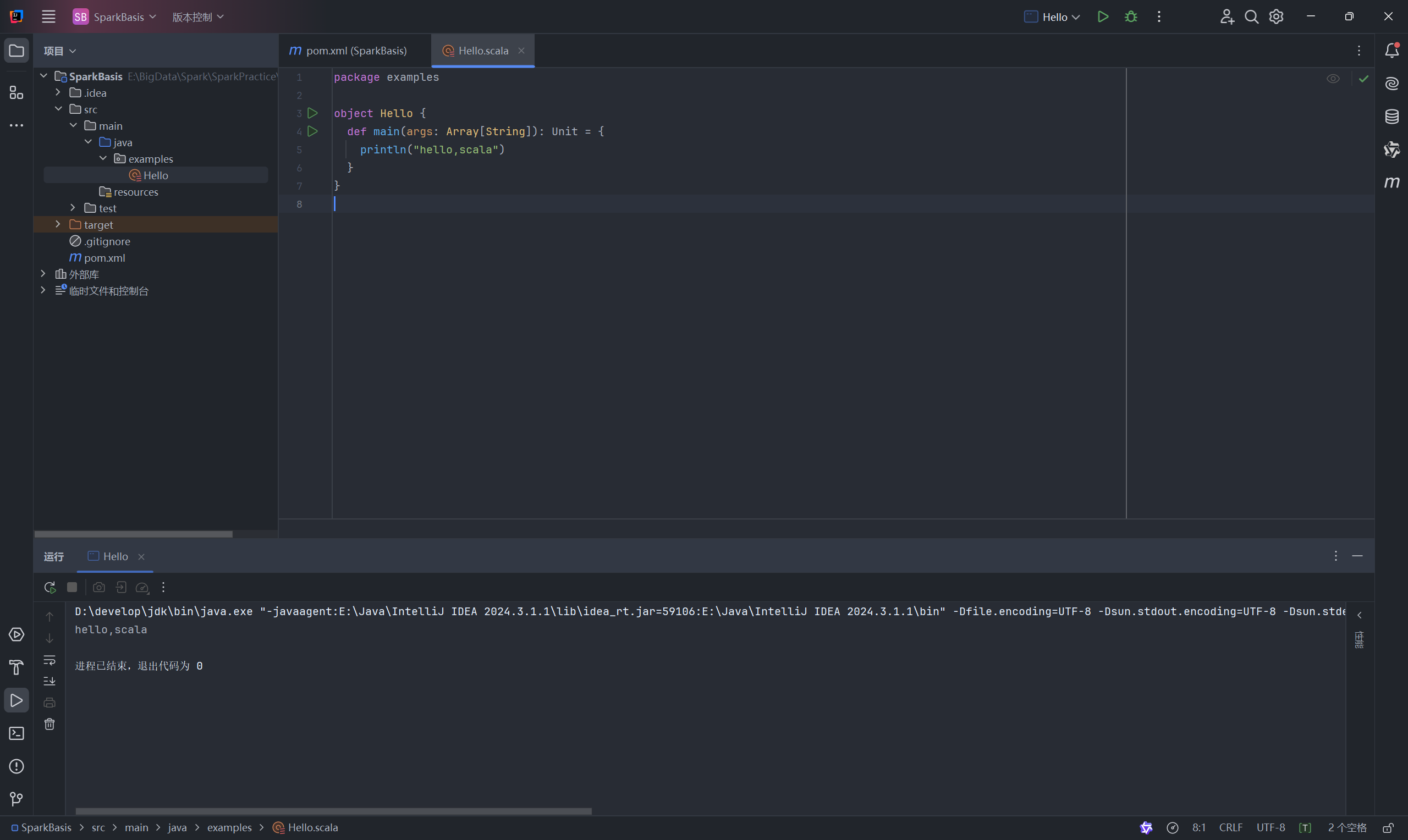Expand the target folder
1408x840 pixels.
pos(58,225)
